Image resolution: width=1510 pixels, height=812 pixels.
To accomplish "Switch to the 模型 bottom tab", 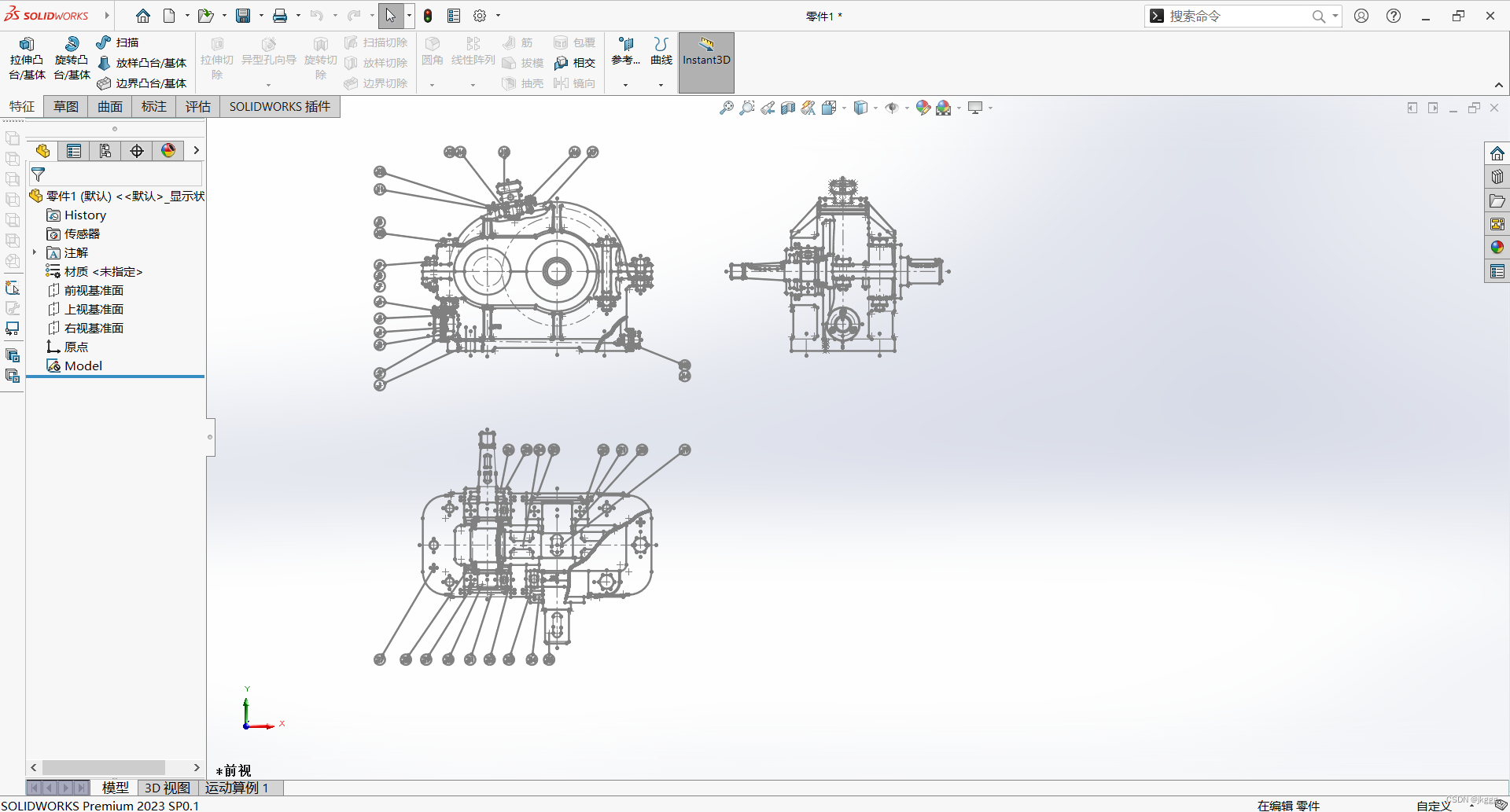I will 116,788.
